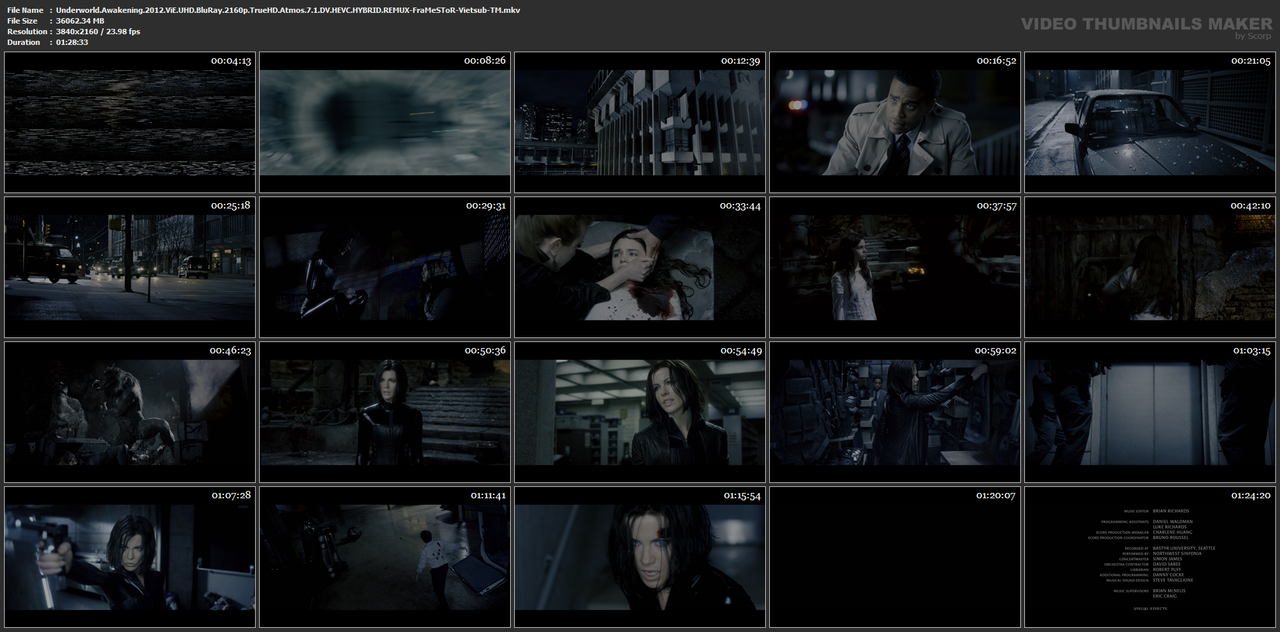Click the File Size label
Image resolution: width=1280 pixels, height=632 pixels.
coord(22,20)
